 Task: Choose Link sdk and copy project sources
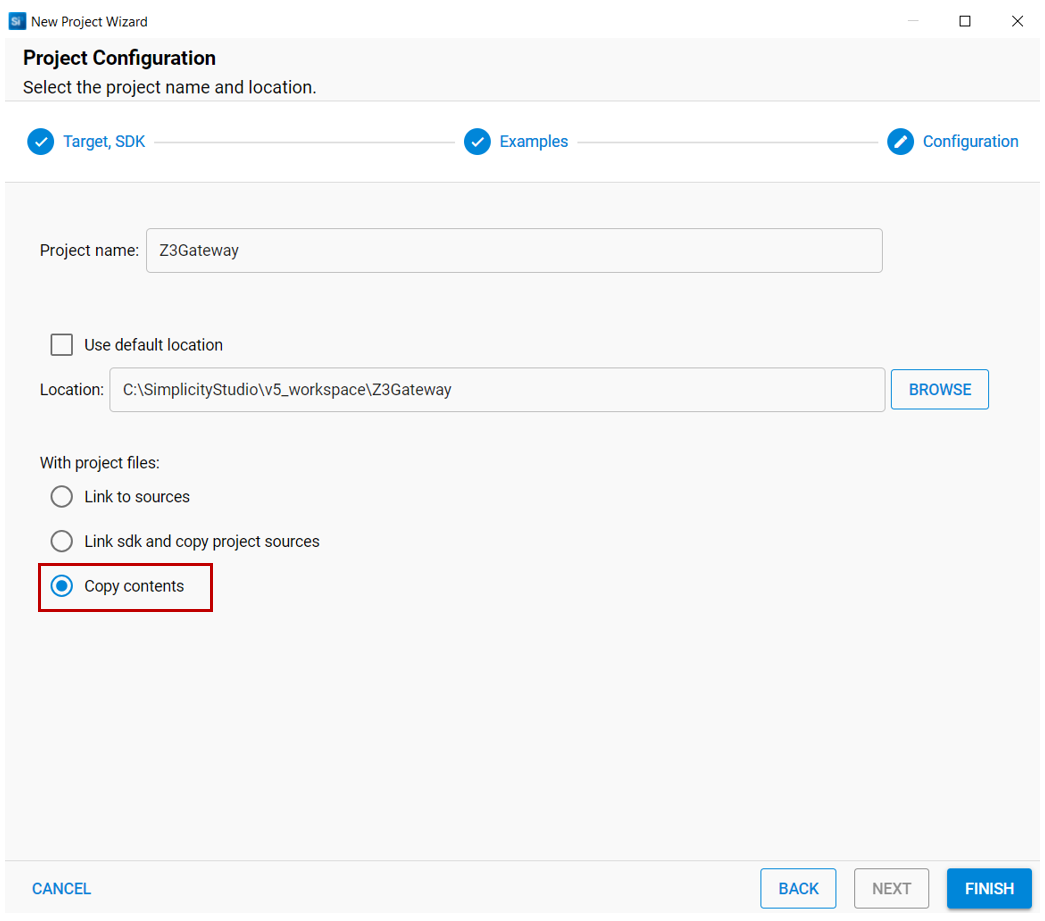click(x=62, y=541)
